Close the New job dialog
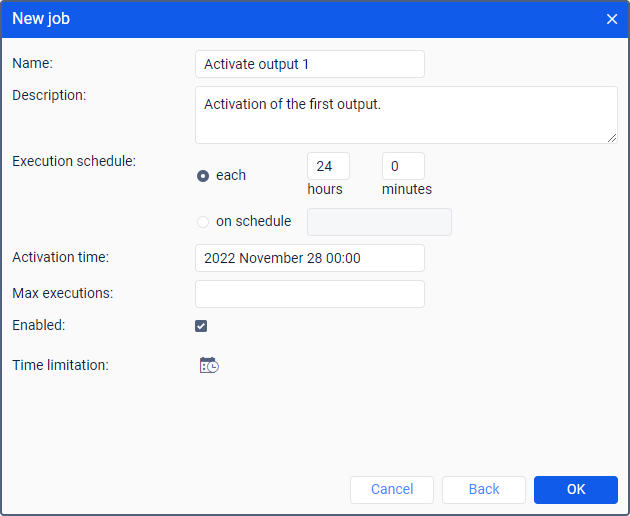 (612, 19)
